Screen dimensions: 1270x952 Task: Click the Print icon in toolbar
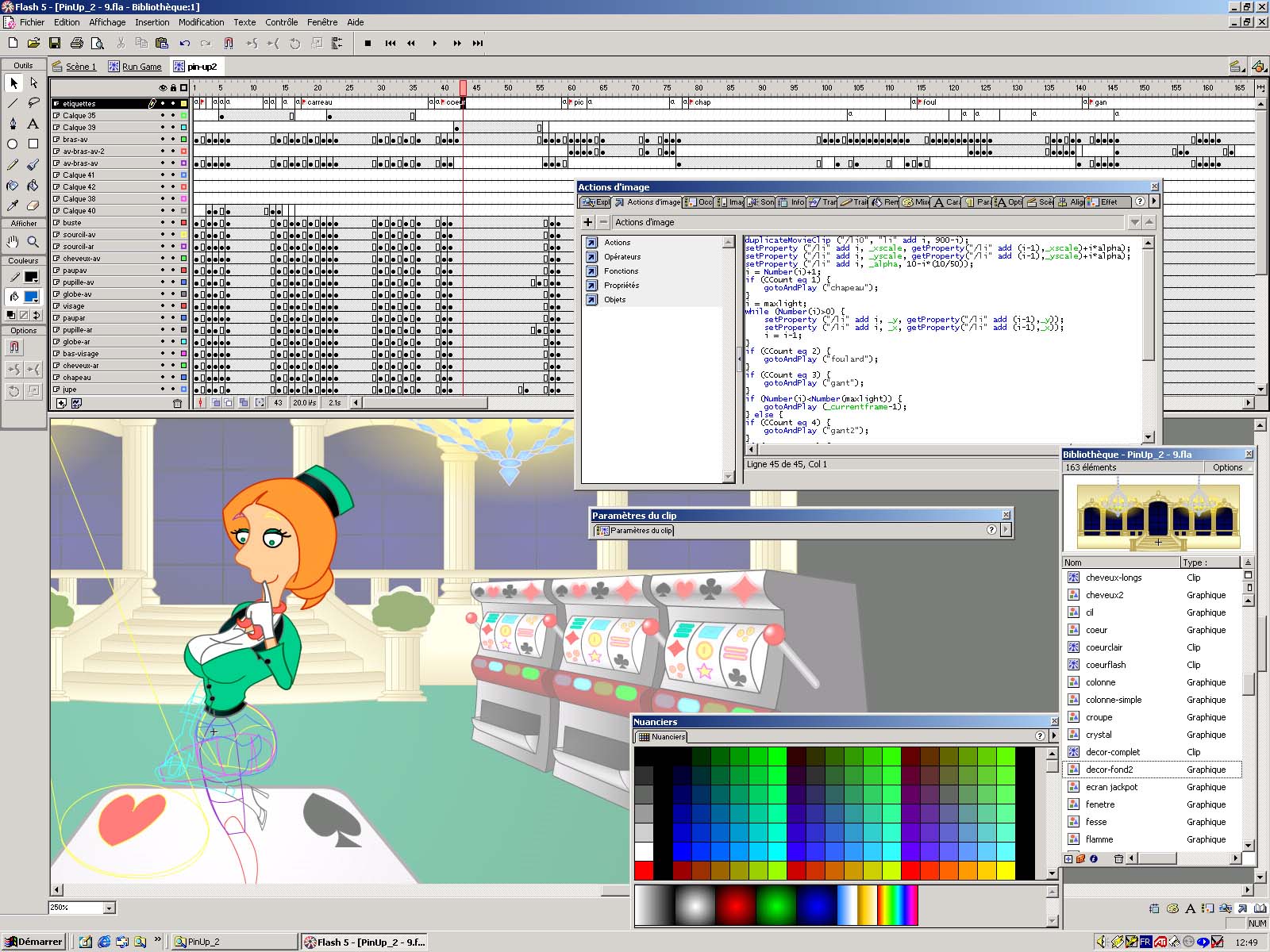tap(77, 43)
